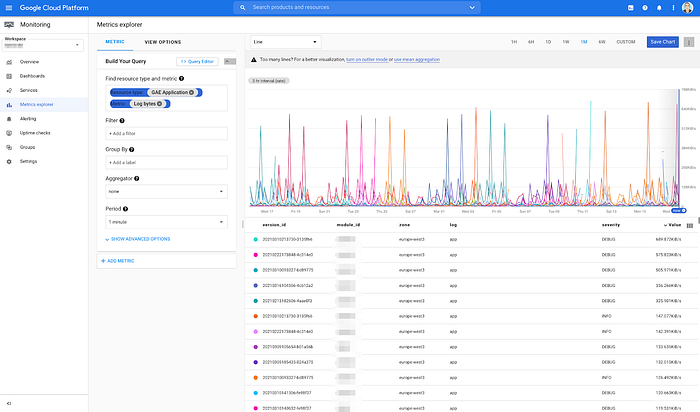Open the three-dot utilities menu in header

pos(673,8)
